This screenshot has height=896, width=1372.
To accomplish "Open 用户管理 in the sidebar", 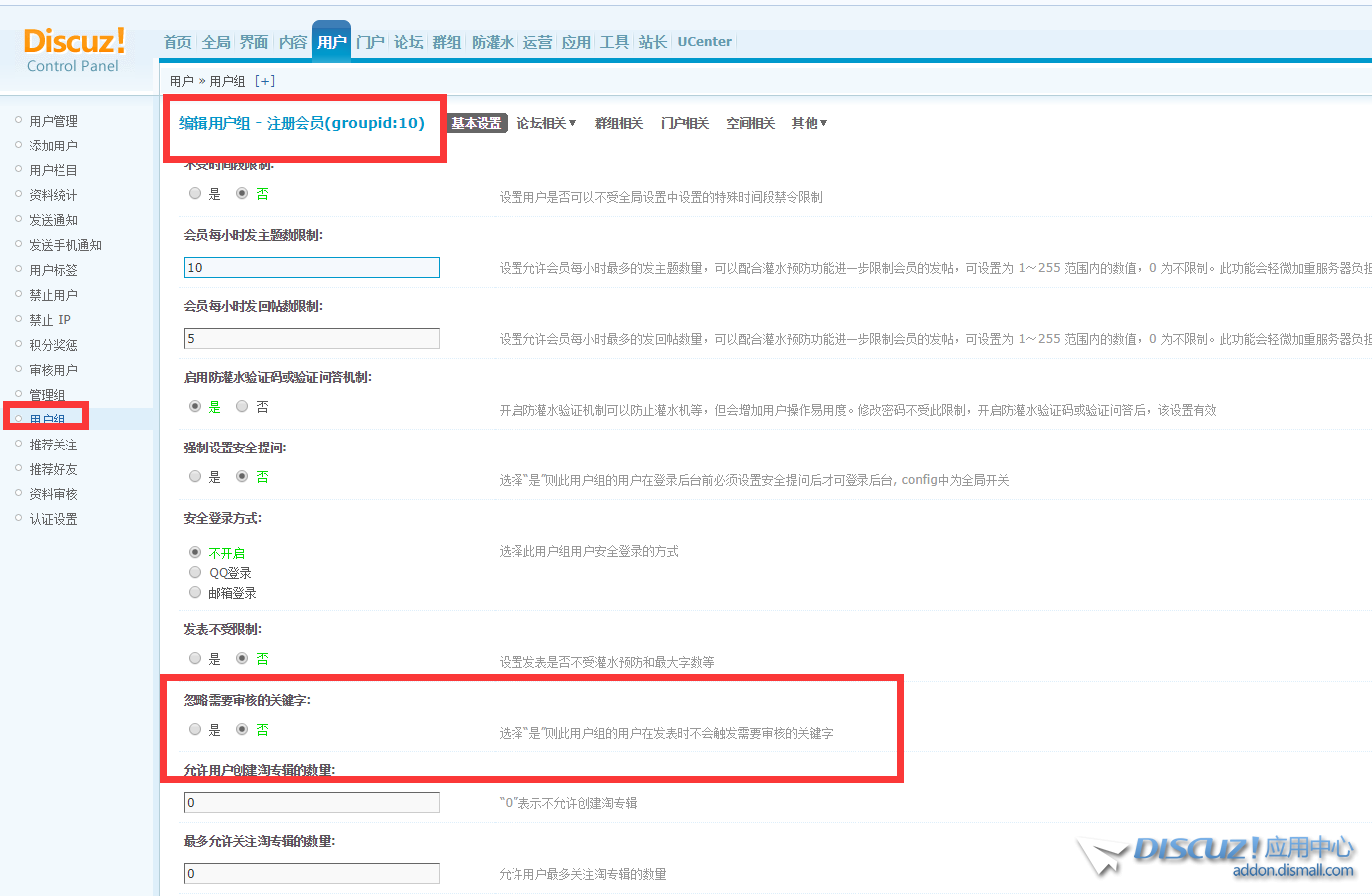I will (53, 121).
